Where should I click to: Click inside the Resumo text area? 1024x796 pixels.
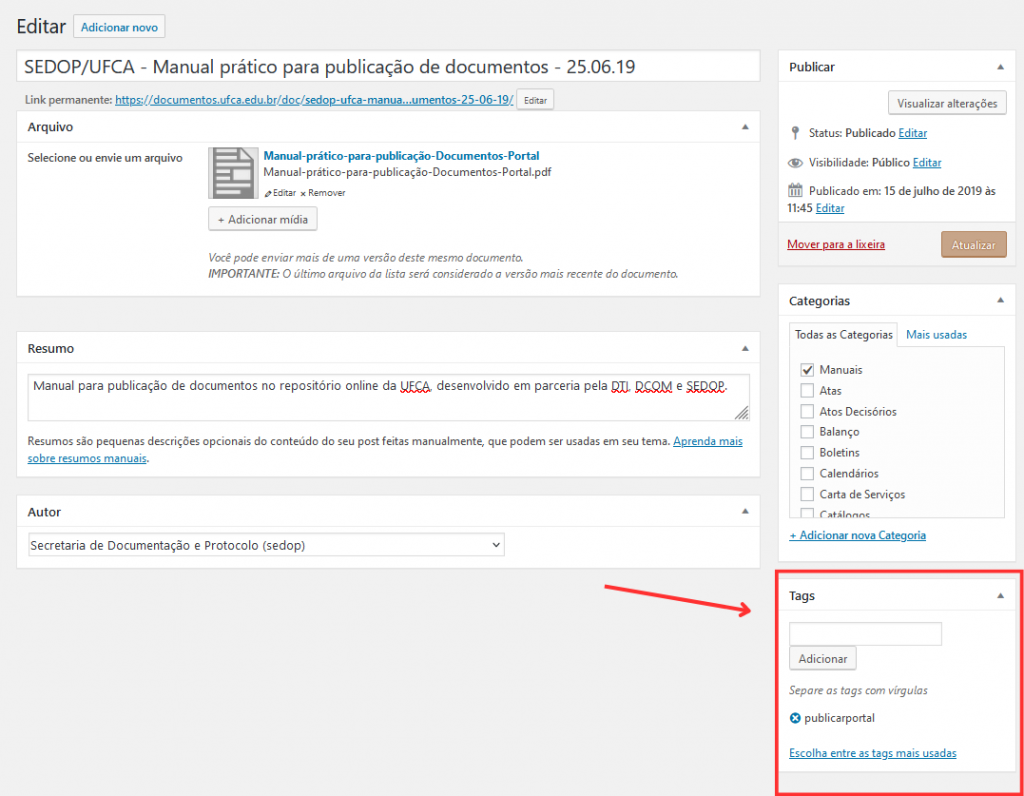point(388,397)
